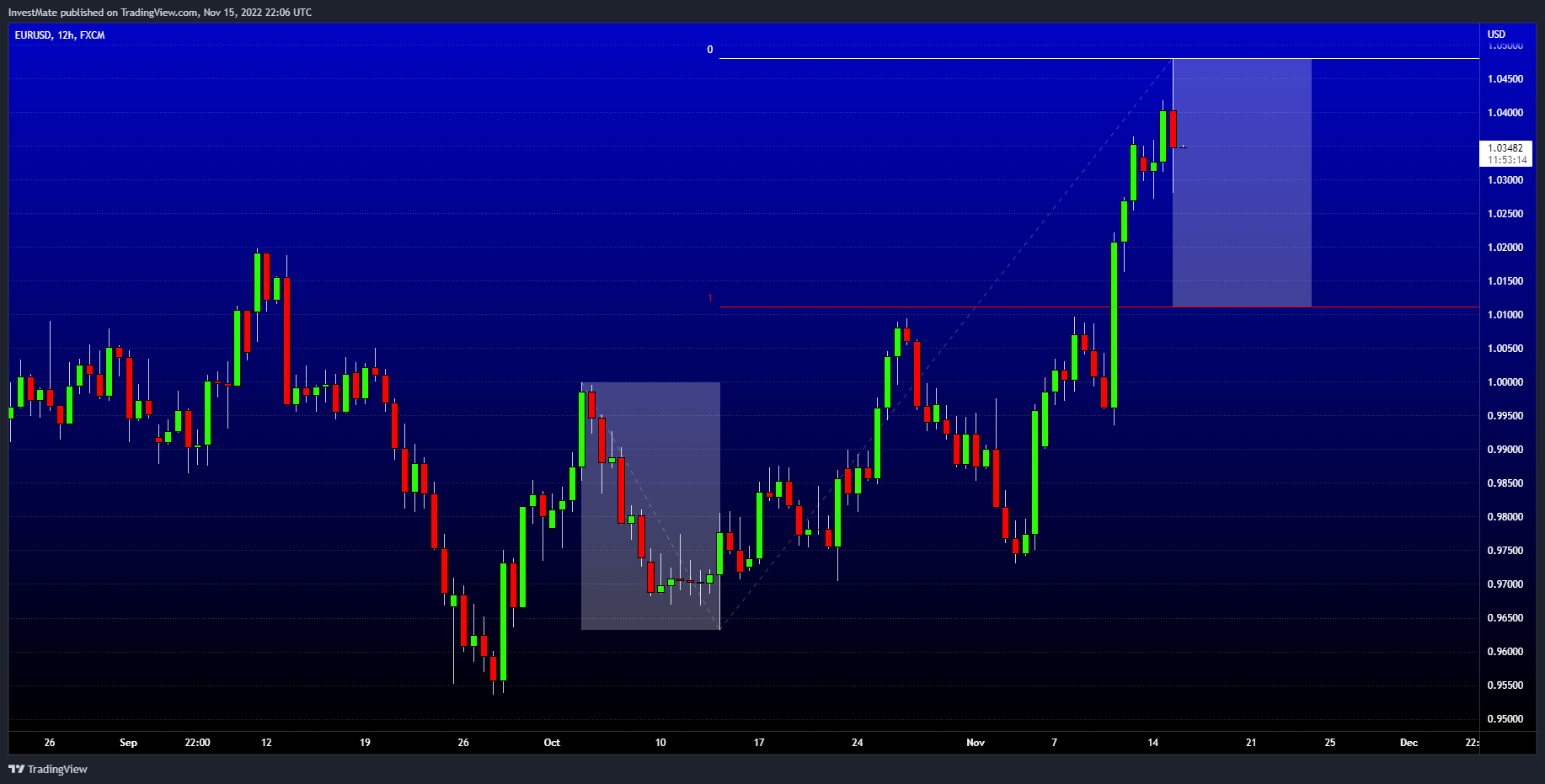1545x784 pixels.
Task: Click the 1.04000 price axis label
Action: 1505,113
